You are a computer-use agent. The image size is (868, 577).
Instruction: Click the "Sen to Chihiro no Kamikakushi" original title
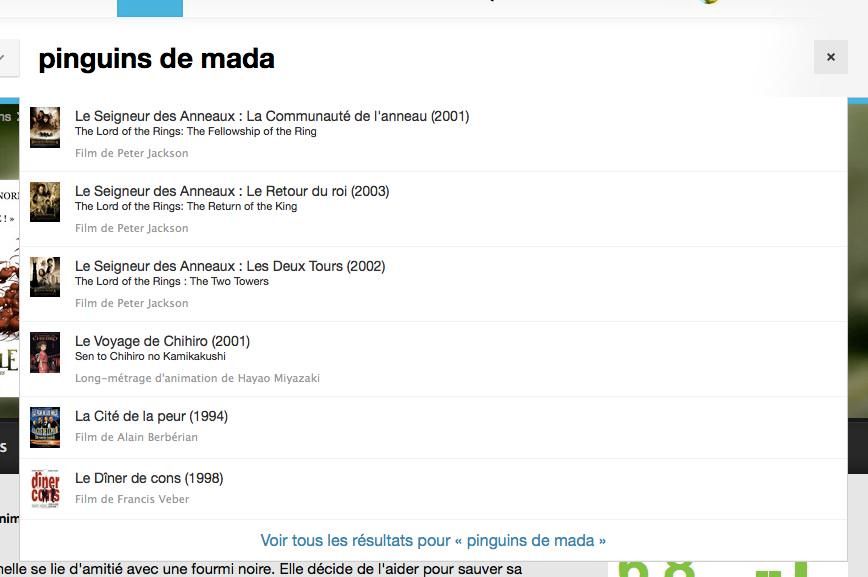pos(150,357)
